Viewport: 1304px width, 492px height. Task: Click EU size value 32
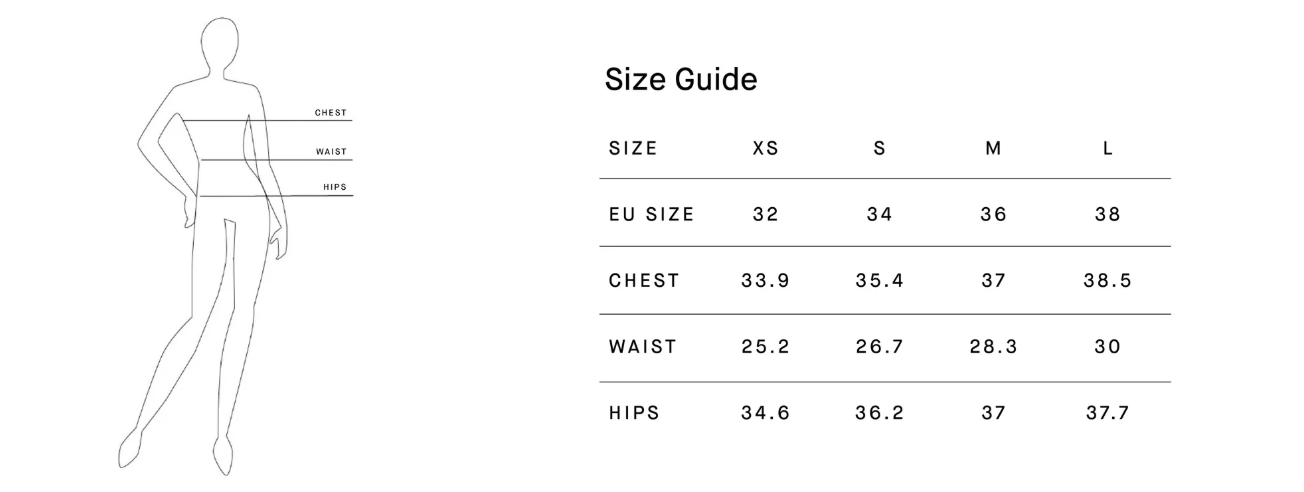point(765,214)
